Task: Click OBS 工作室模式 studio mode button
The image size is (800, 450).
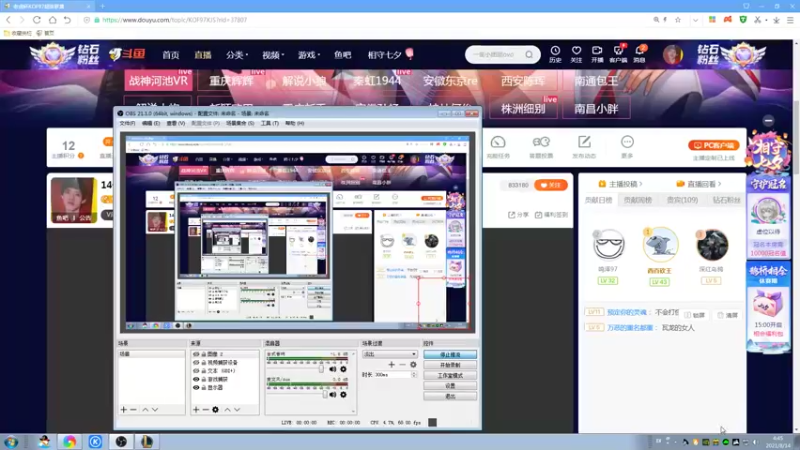Action: point(450,376)
